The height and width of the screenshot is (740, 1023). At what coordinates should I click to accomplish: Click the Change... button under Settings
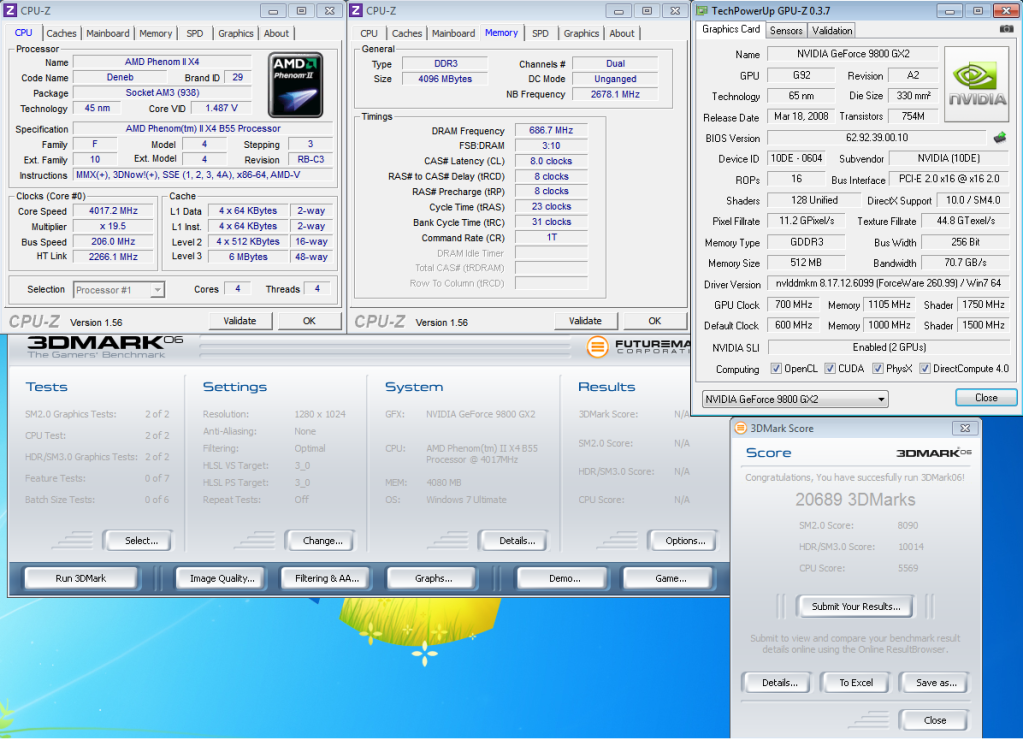point(322,540)
